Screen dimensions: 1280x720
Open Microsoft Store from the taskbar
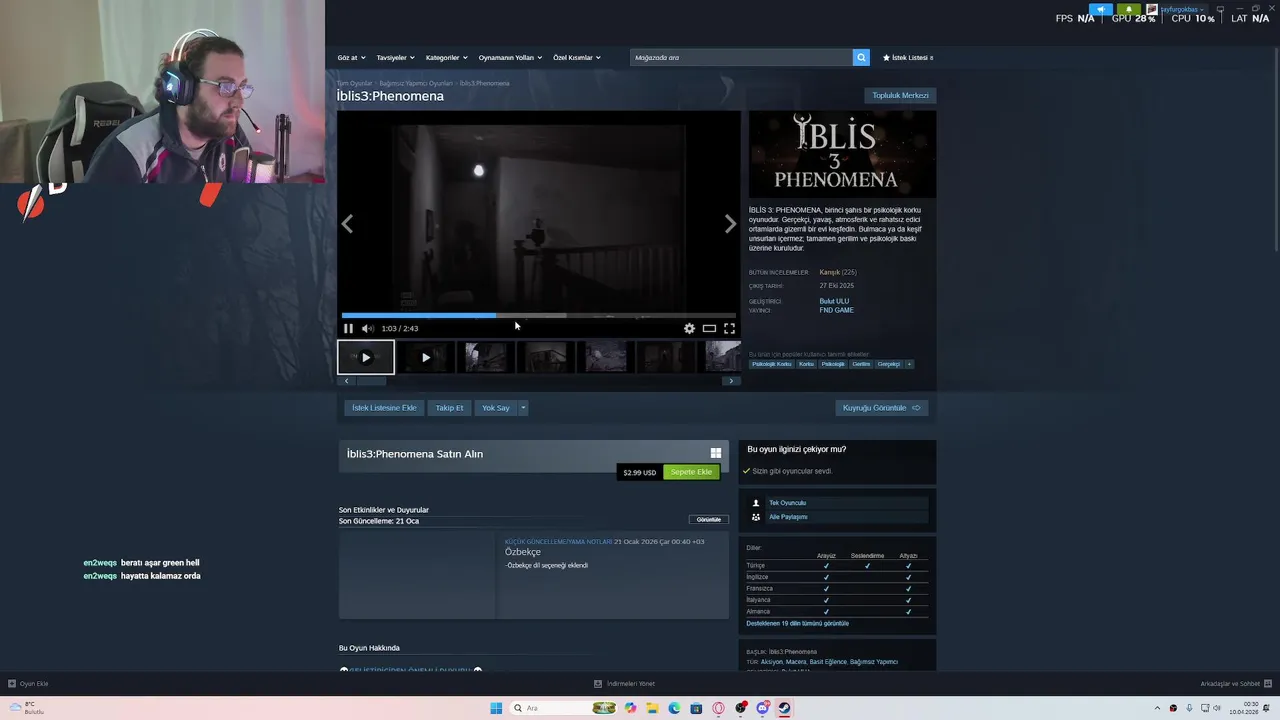(x=696, y=708)
